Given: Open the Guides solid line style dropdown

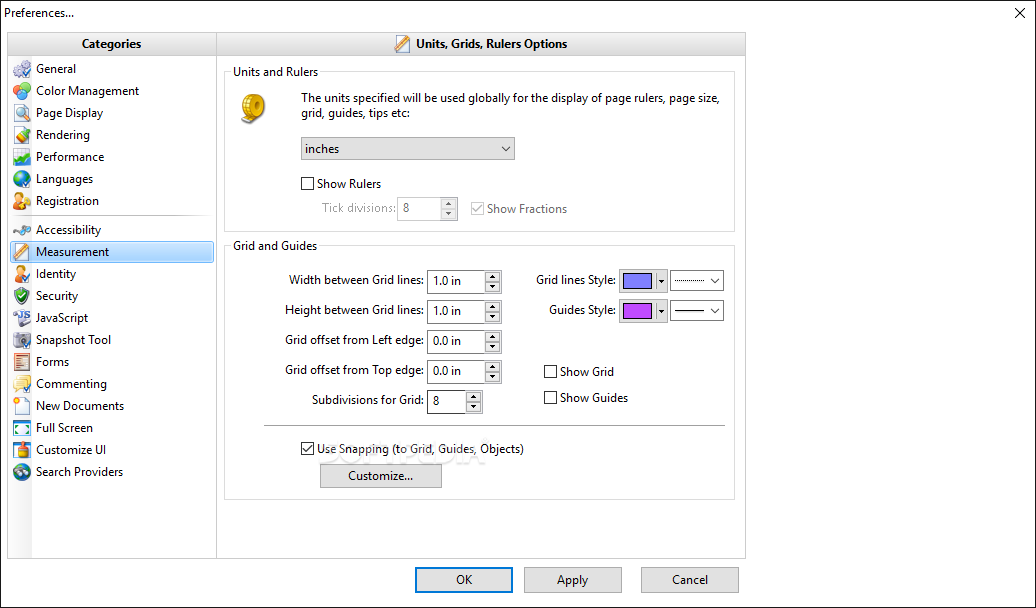Looking at the screenshot, I should (697, 311).
